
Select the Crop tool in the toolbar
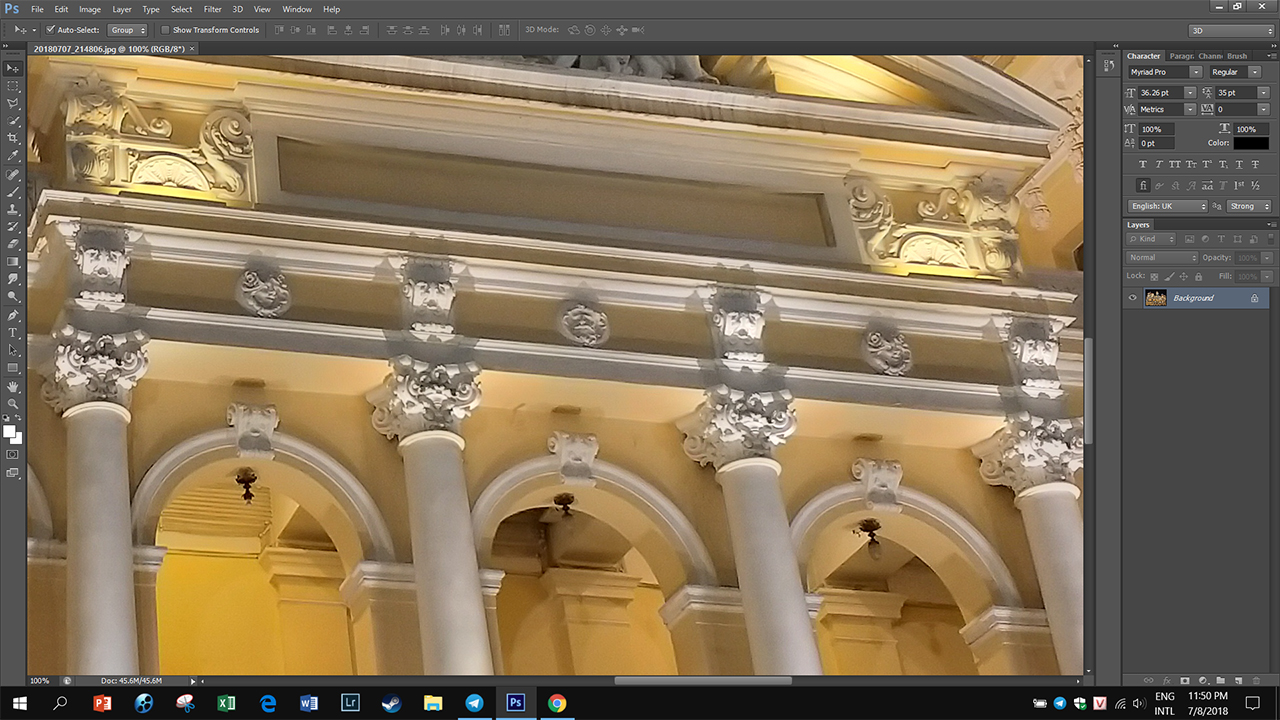(14, 137)
